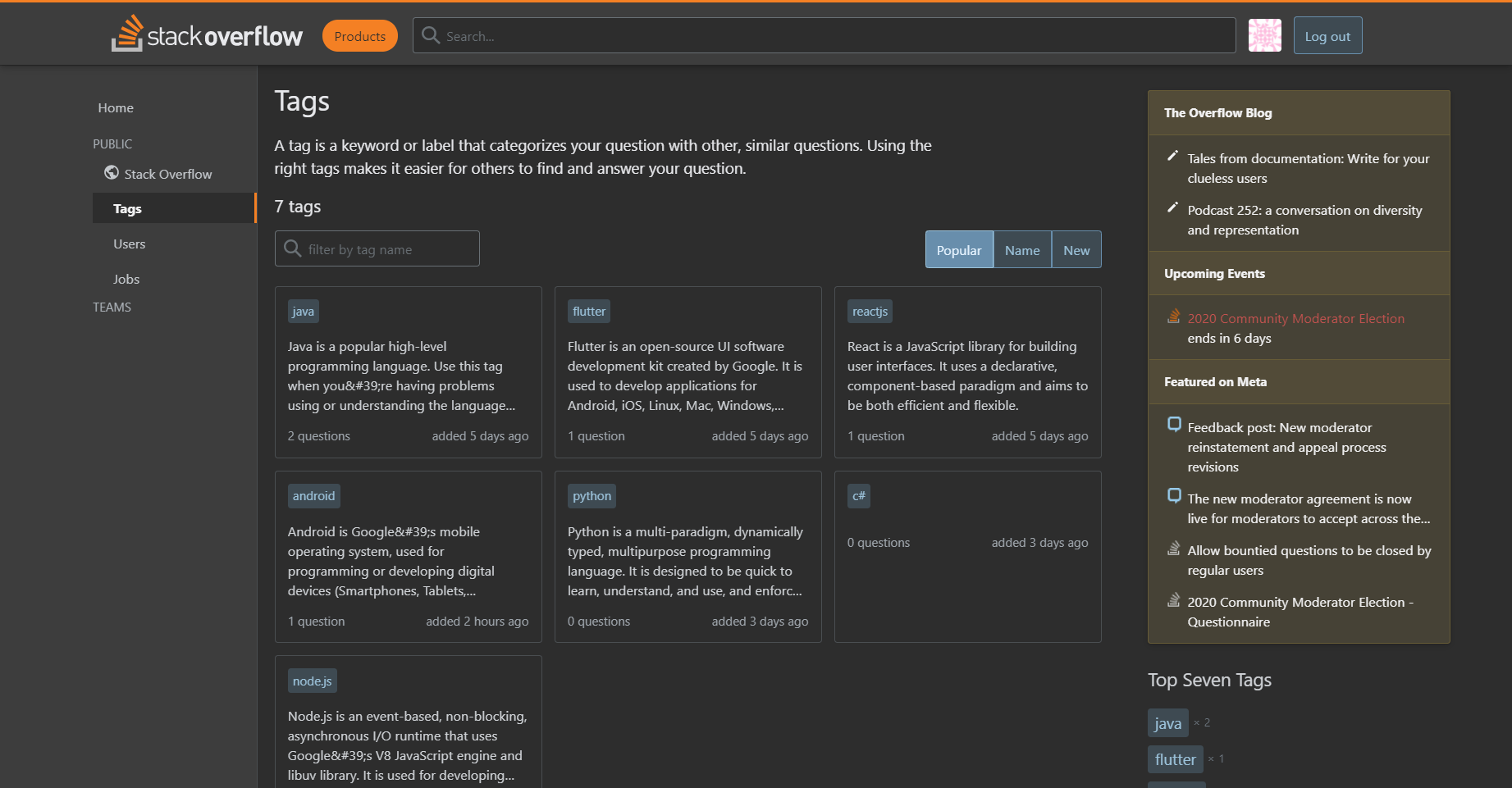Click the pencil icon beside Podcast 252
Viewport: 1512px width, 788px height.
[x=1173, y=207]
